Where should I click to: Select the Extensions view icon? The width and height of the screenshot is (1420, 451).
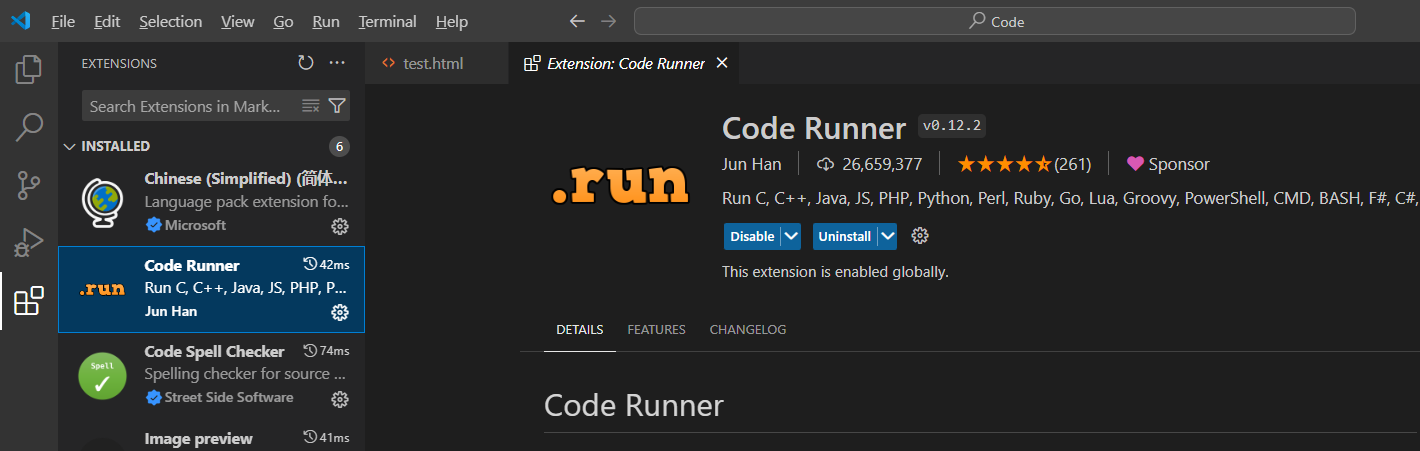[x=29, y=301]
